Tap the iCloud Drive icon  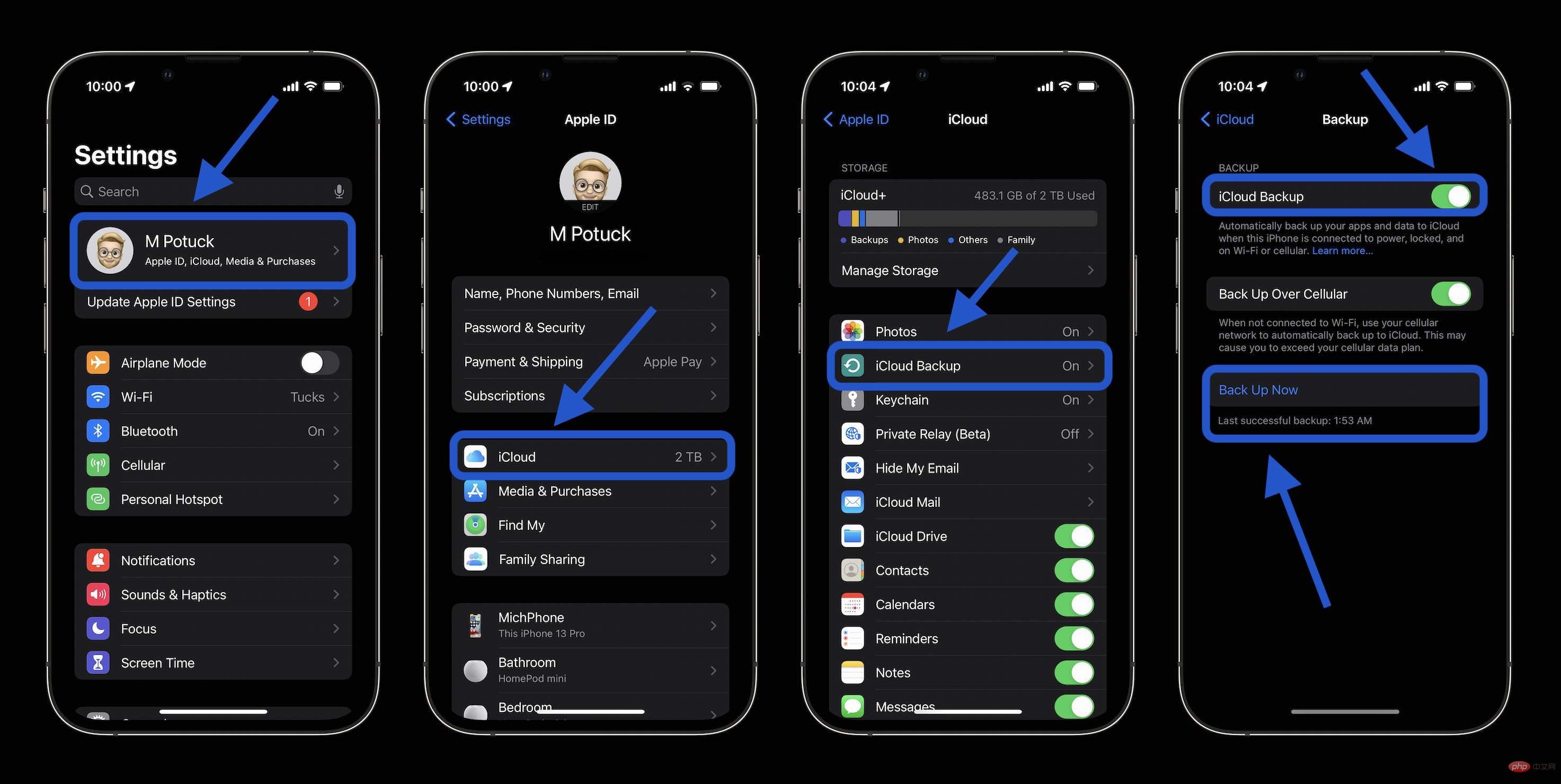pyautogui.click(x=851, y=536)
